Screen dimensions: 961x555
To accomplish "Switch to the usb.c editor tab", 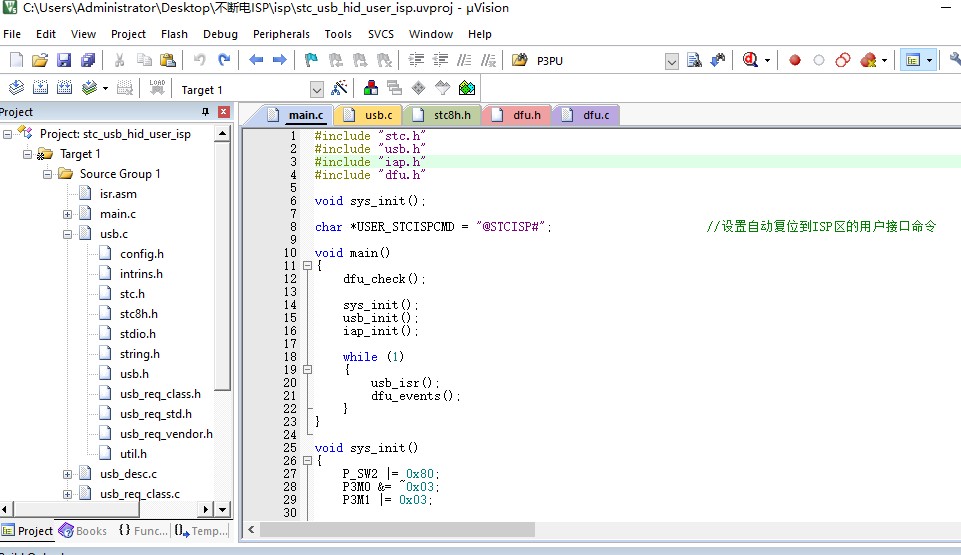I will point(368,115).
